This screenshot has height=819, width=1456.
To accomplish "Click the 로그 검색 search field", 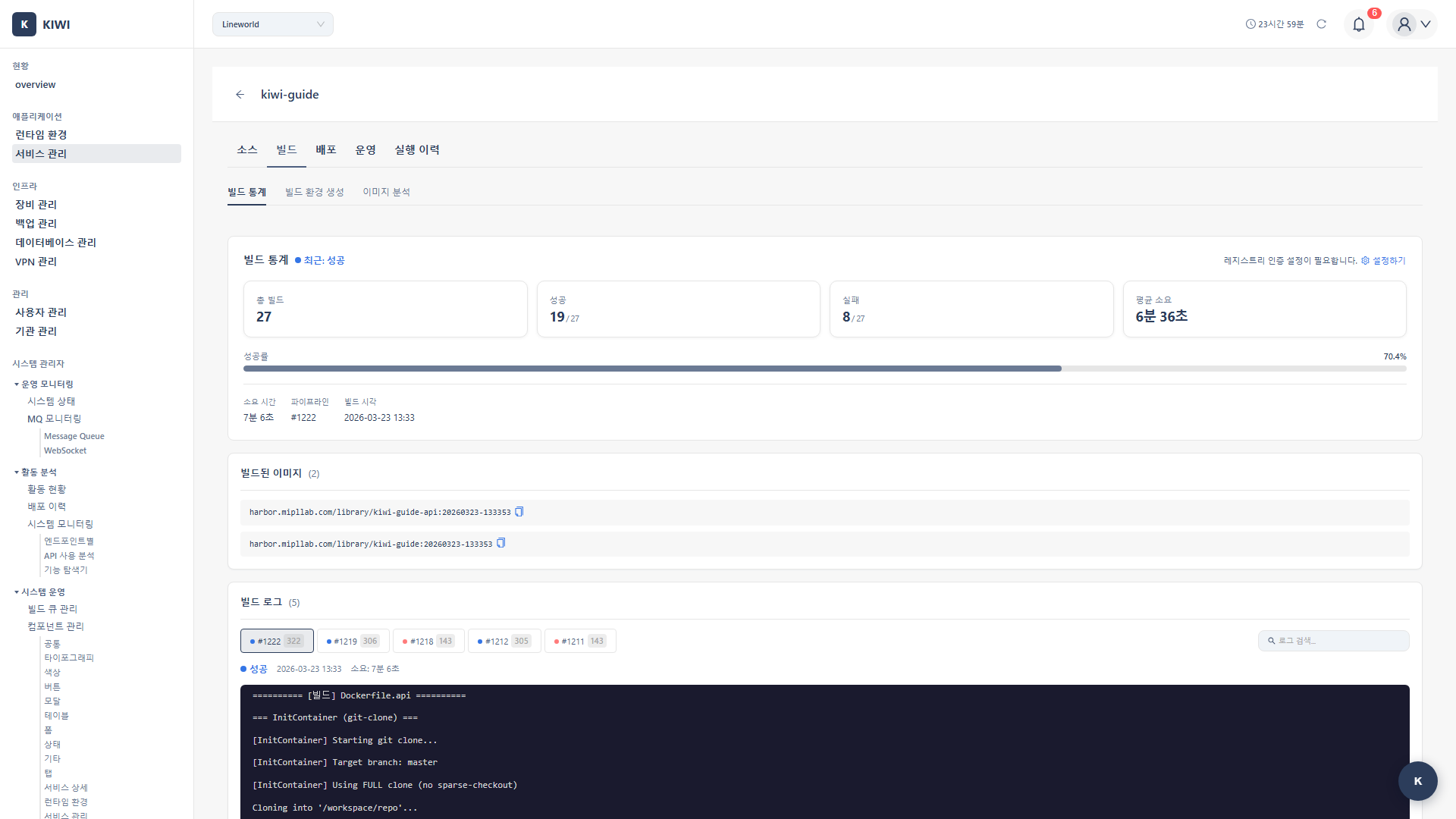I will click(1334, 641).
